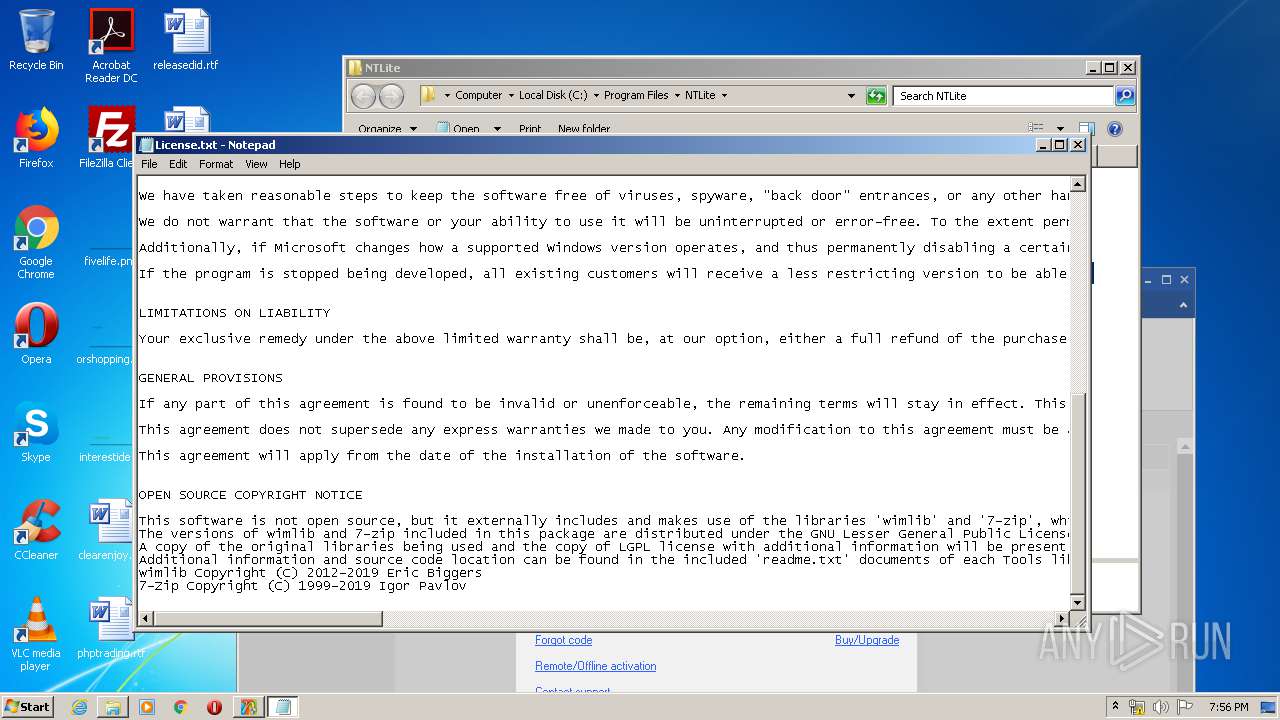Launch Opera browser shortcut
The height and width of the screenshot is (720, 1280).
tap(36, 334)
